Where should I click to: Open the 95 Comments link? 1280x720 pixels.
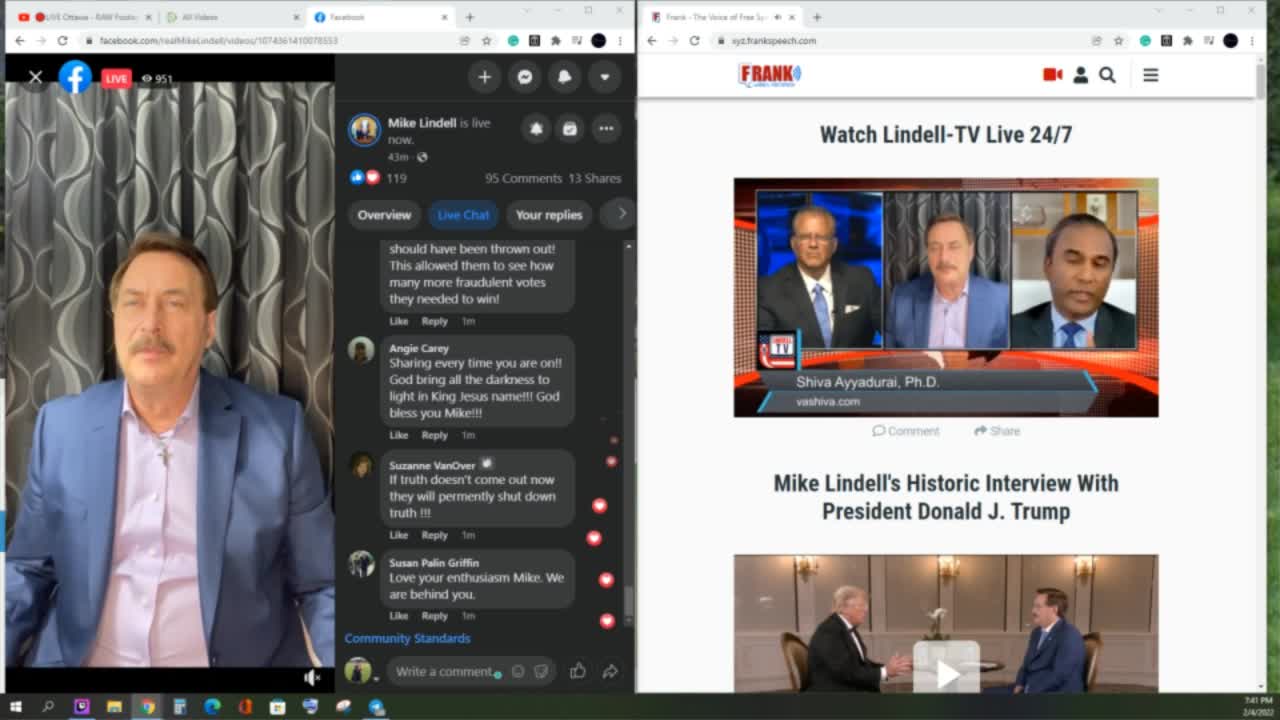tap(523, 178)
